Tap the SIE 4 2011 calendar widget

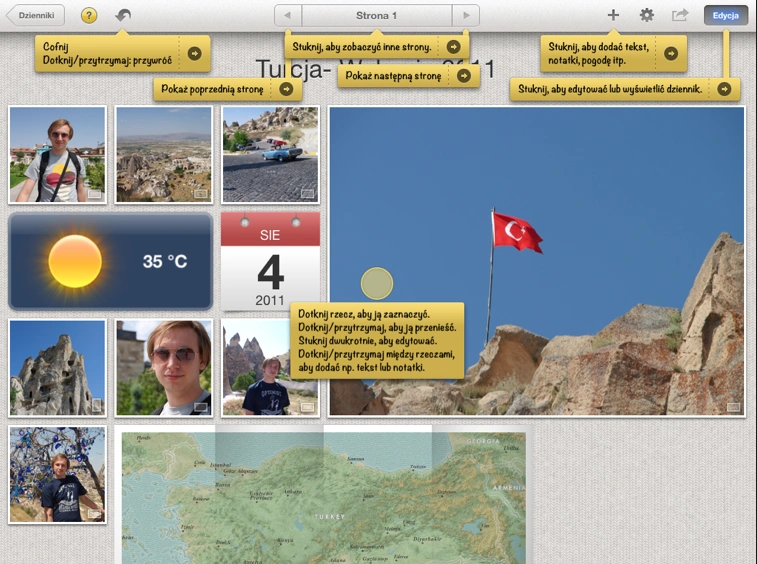coord(270,261)
